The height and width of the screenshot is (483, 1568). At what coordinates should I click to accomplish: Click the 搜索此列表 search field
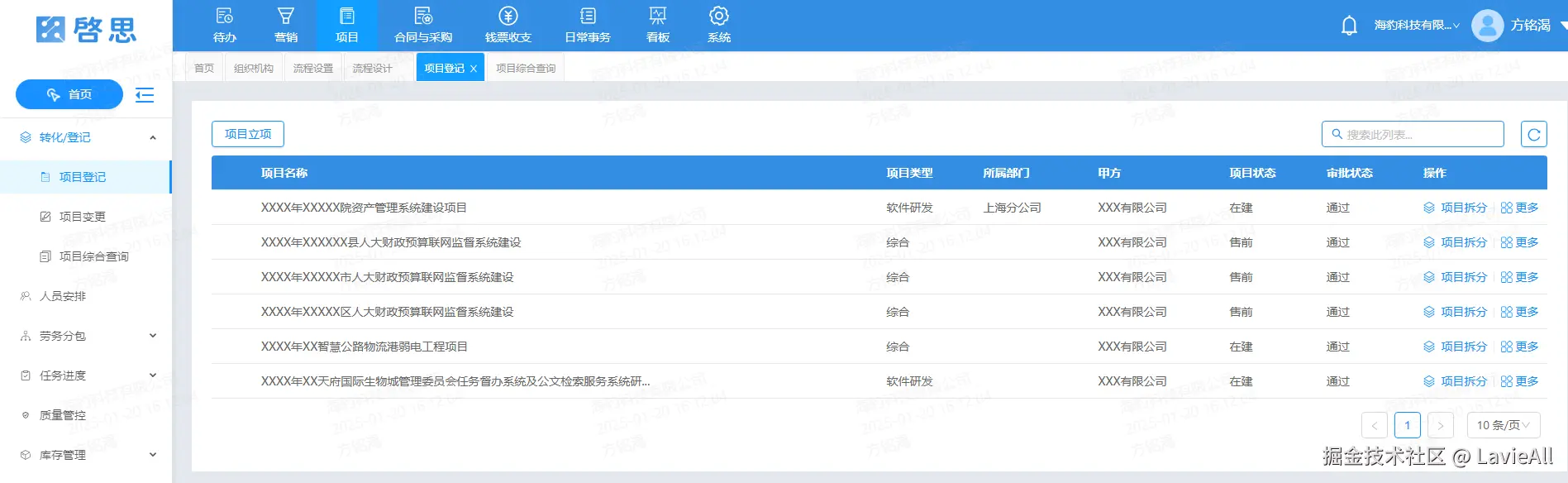1413,134
